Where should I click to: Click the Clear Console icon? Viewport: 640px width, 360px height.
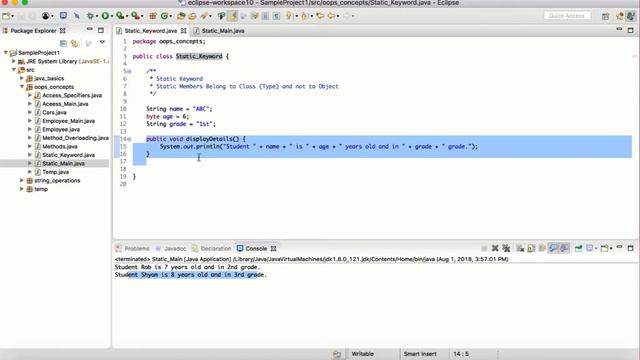coord(520,248)
